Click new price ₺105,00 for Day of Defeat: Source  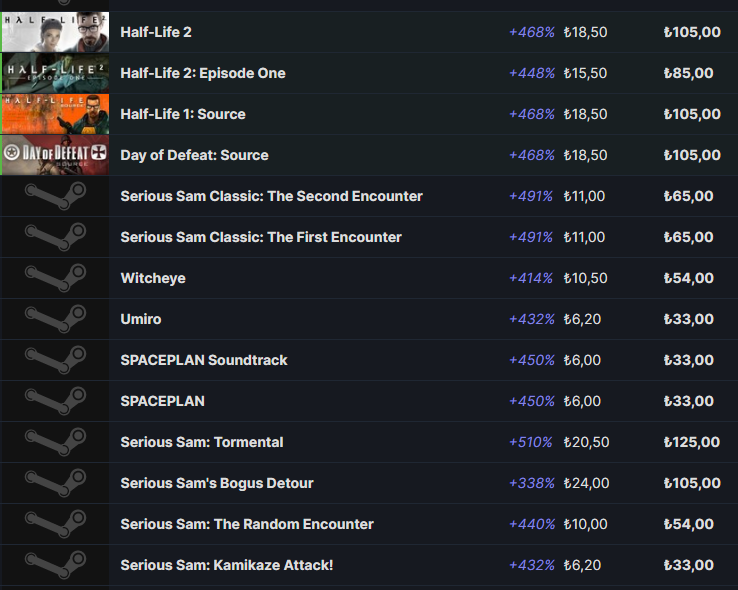coord(692,155)
